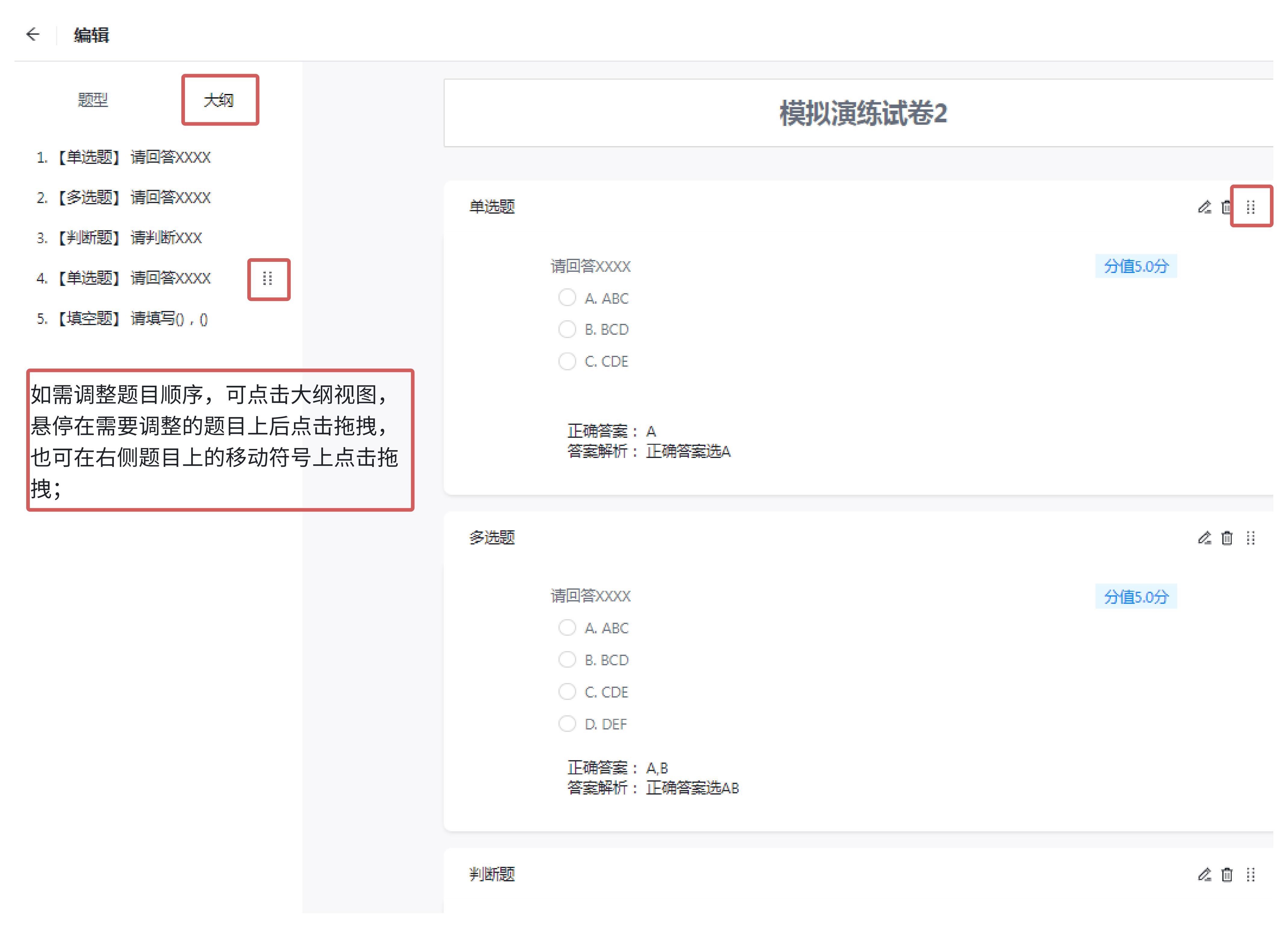Click drag handle beside outline item 4

coord(267,278)
